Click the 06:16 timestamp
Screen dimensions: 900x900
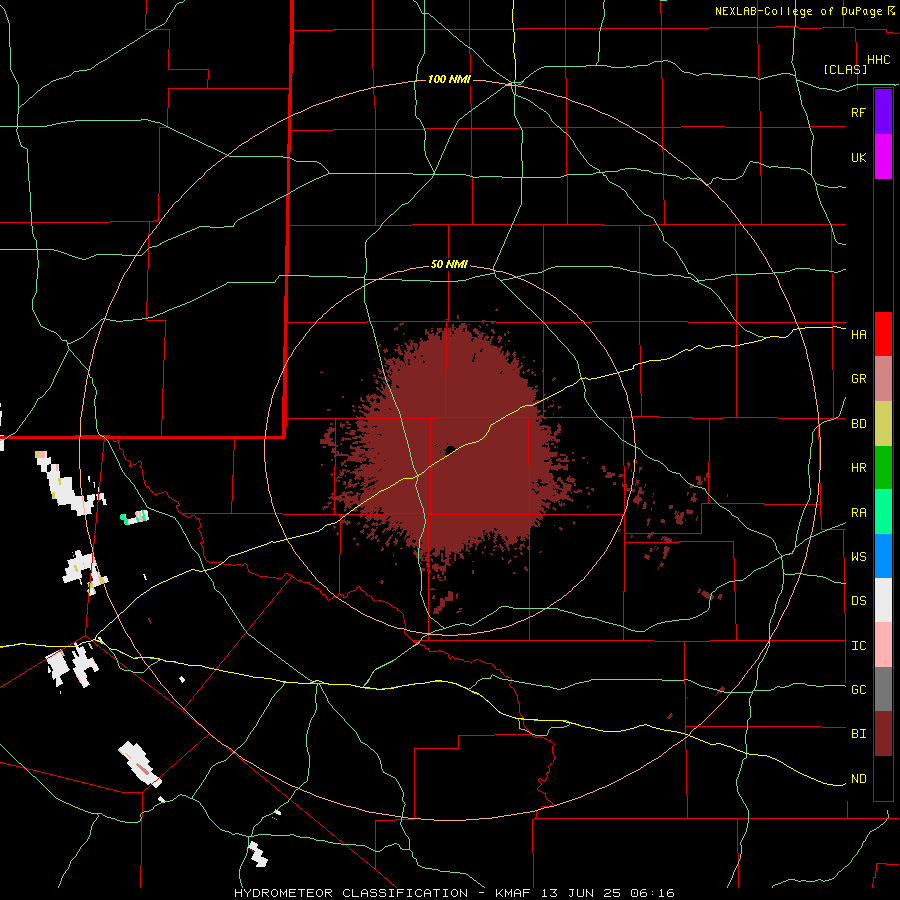(651, 893)
